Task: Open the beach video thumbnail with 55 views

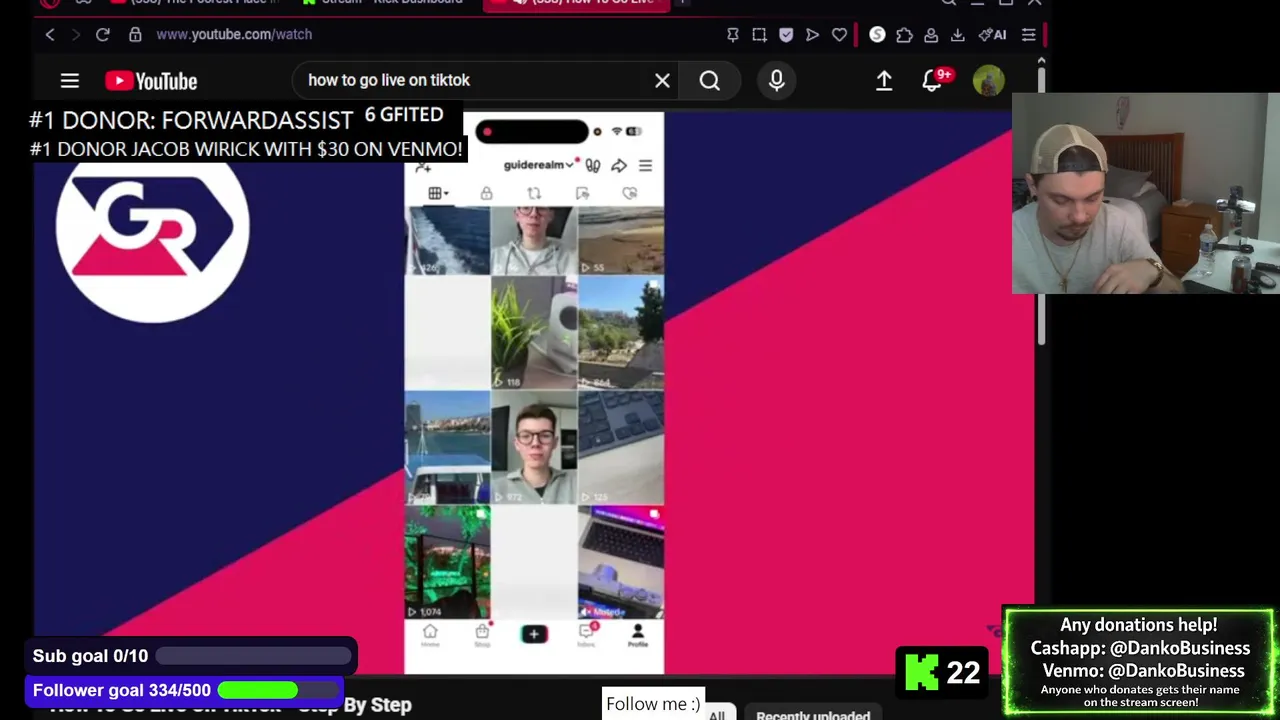Action: pos(621,240)
